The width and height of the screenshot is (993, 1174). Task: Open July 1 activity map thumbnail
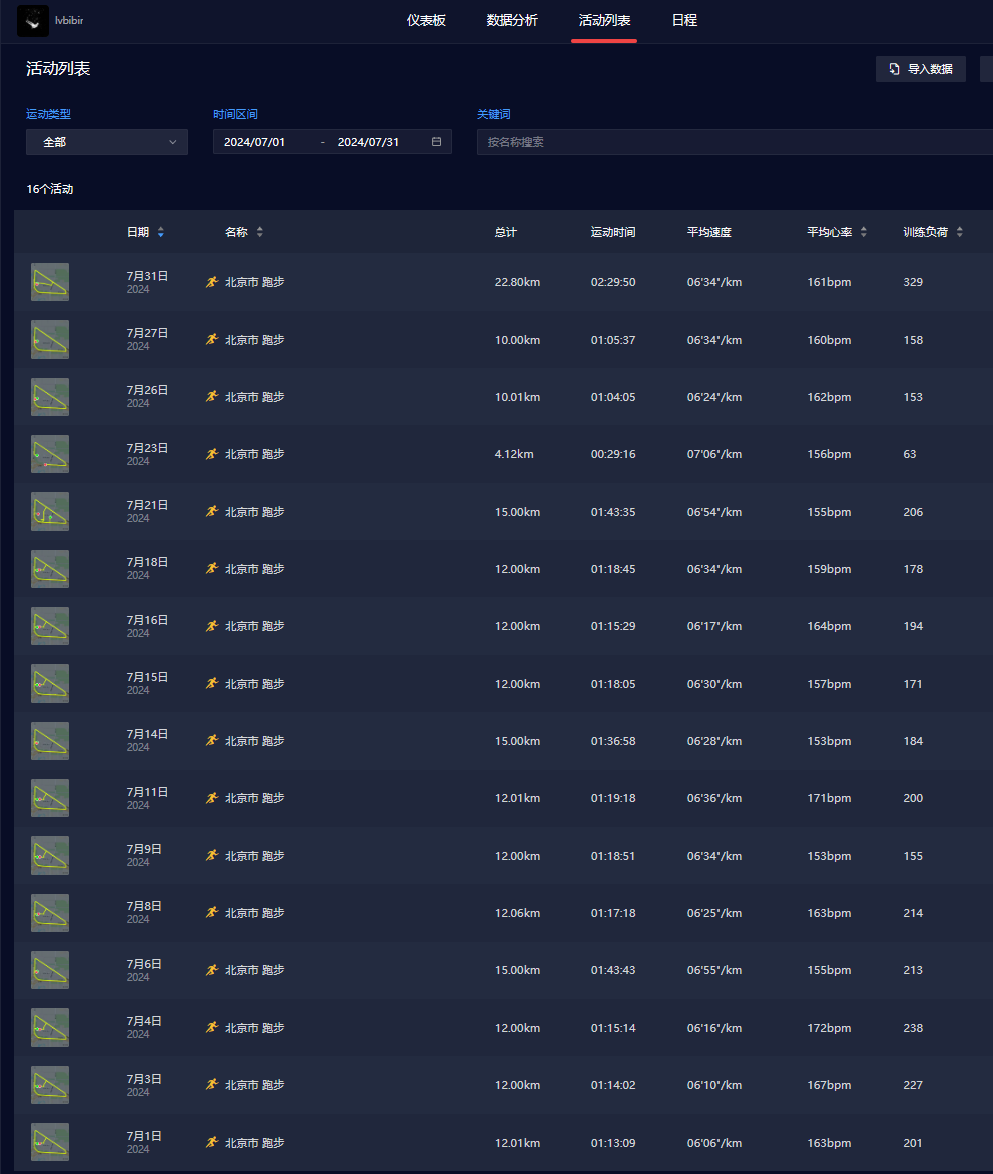click(x=50, y=1142)
